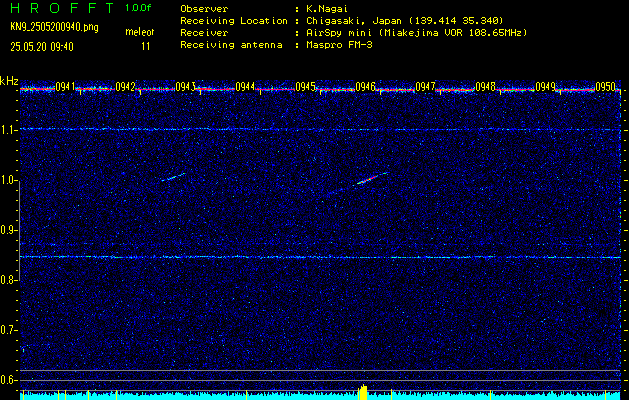This screenshot has width=629, height=400.
Task: Click the 0941 time marker
Action: pyautogui.click(x=65, y=86)
